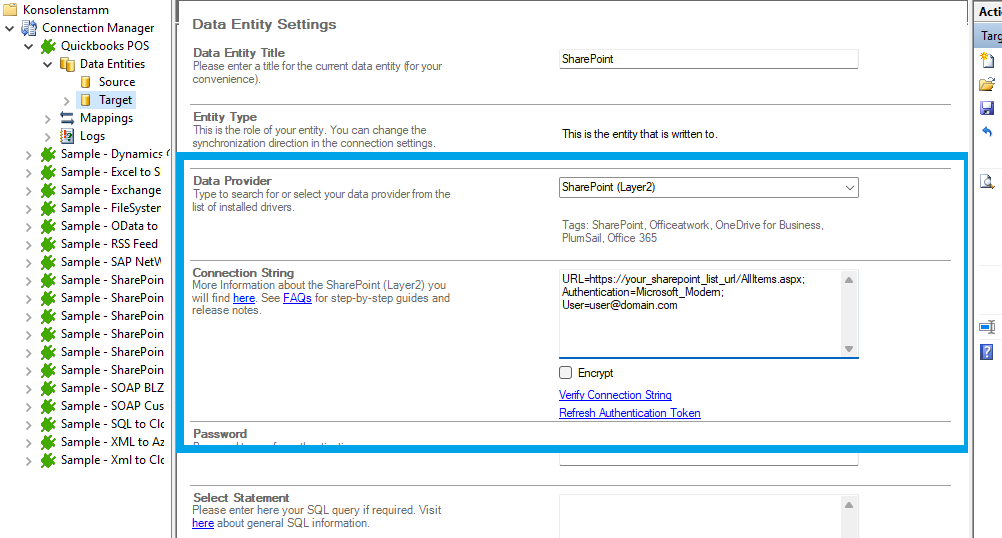The height and width of the screenshot is (538, 1002).
Task: Click the Connection Manager icon
Action: click(x=29, y=27)
